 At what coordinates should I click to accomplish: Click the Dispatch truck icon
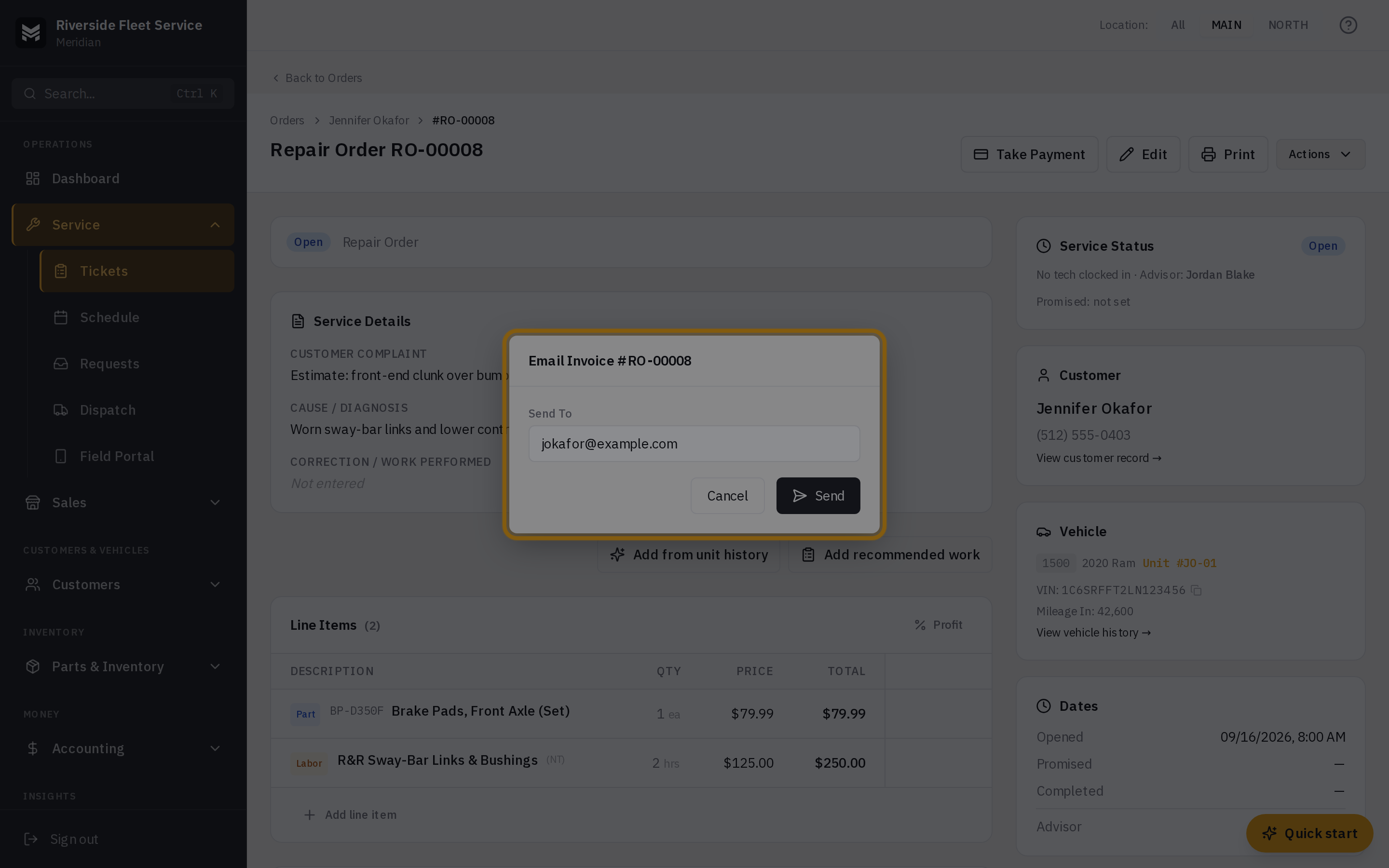pyautogui.click(x=61, y=410)
